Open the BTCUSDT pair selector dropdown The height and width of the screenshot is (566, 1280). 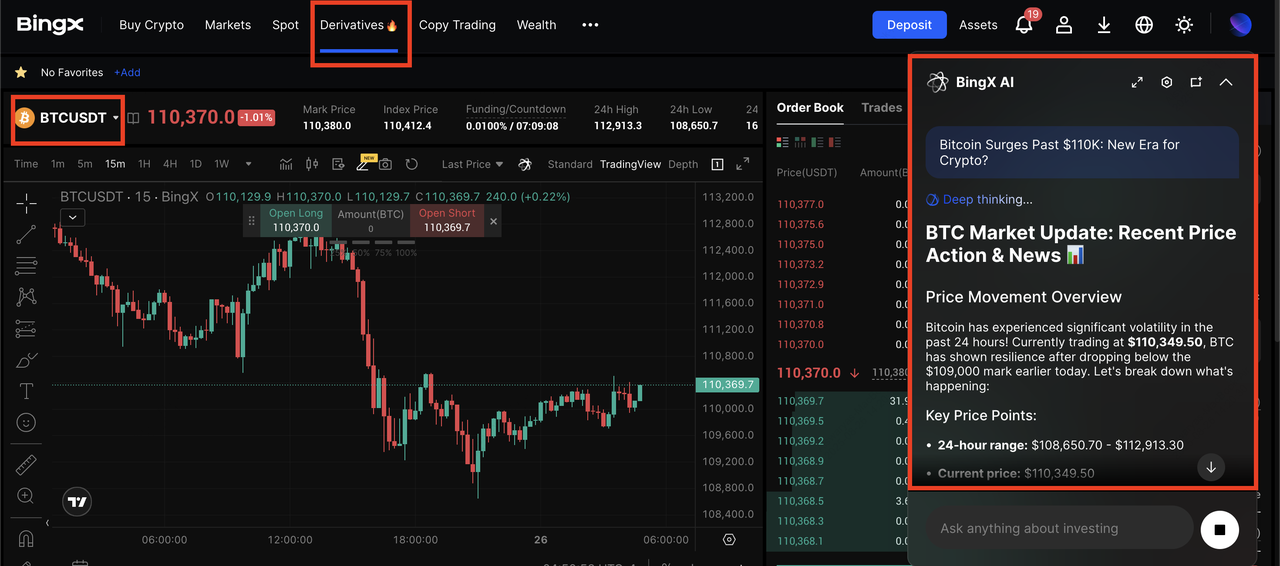point(67,118)
